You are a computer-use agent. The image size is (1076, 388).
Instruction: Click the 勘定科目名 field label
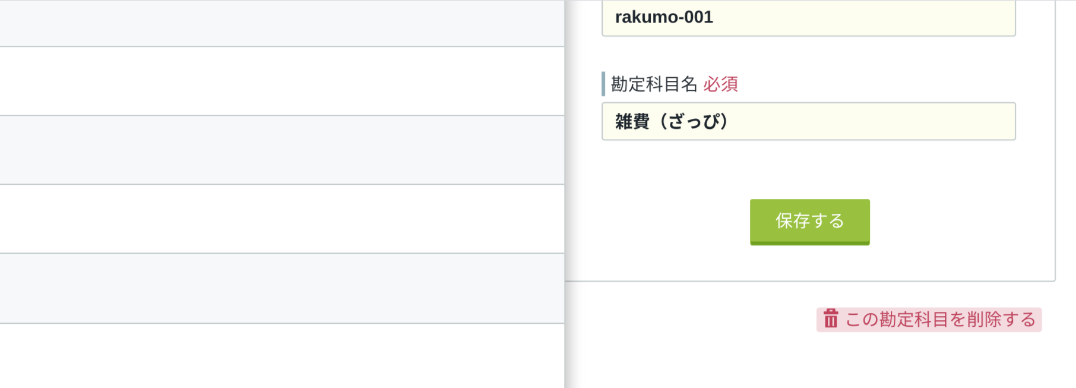pos(654,84)
